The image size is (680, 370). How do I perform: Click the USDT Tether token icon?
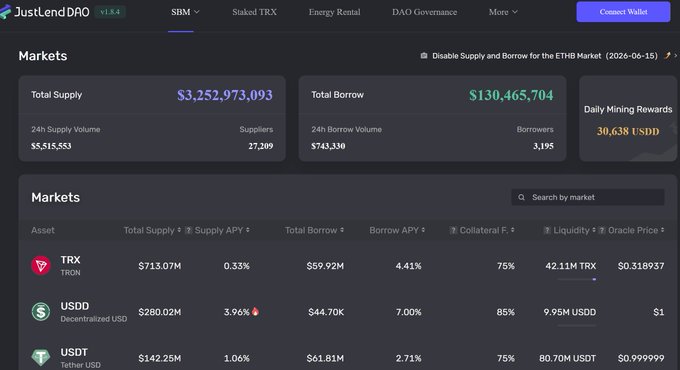click(x=41, y=357)
